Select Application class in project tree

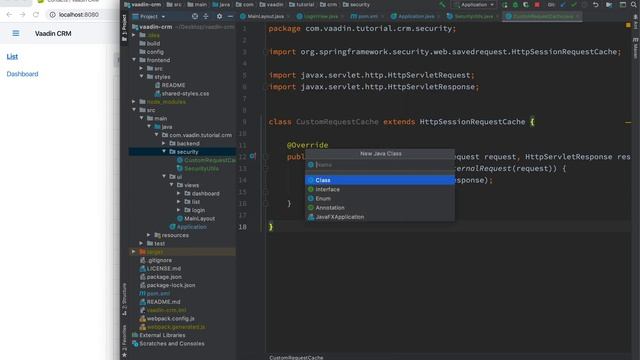coord(188,227)
